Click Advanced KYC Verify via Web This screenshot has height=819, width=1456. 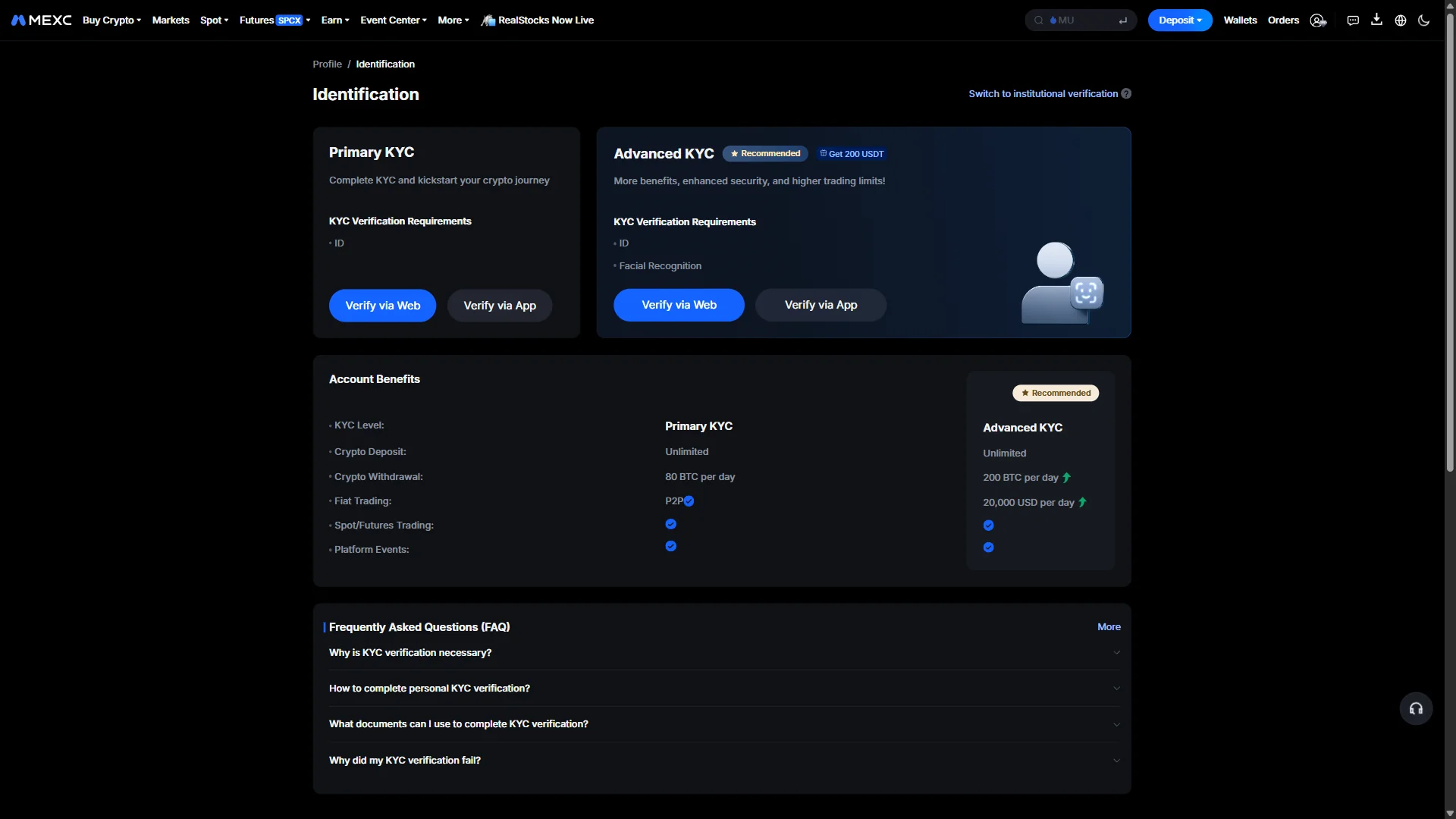(679, 305)
